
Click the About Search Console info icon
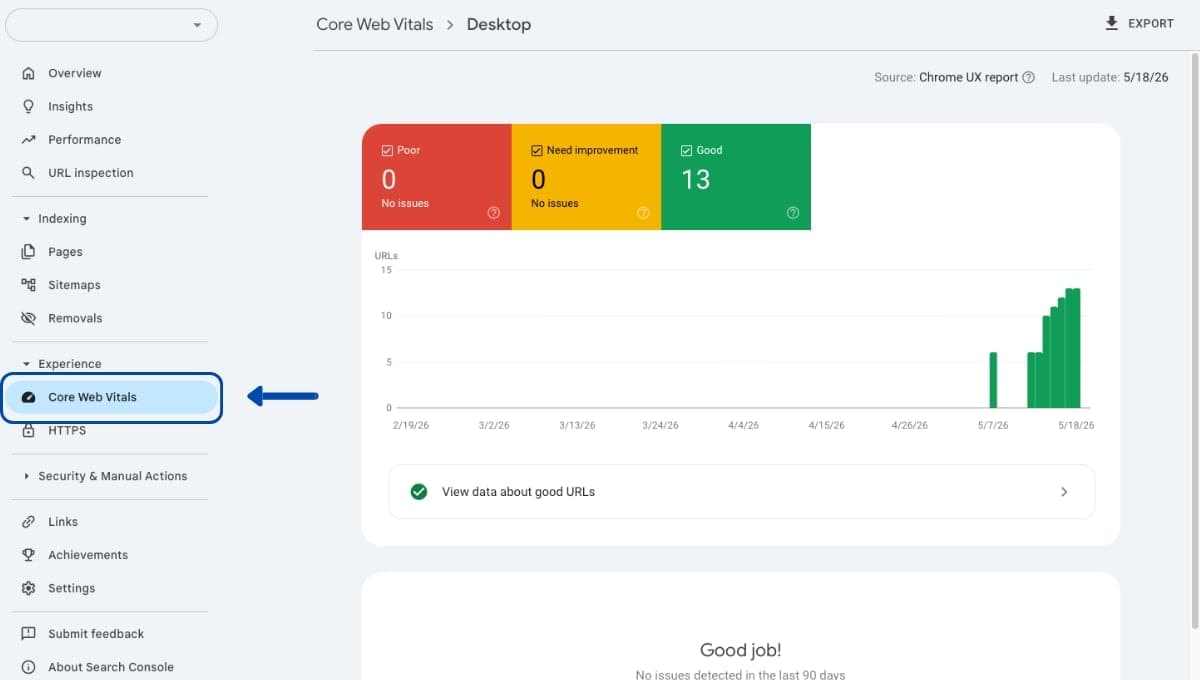(x=28, y=667)
